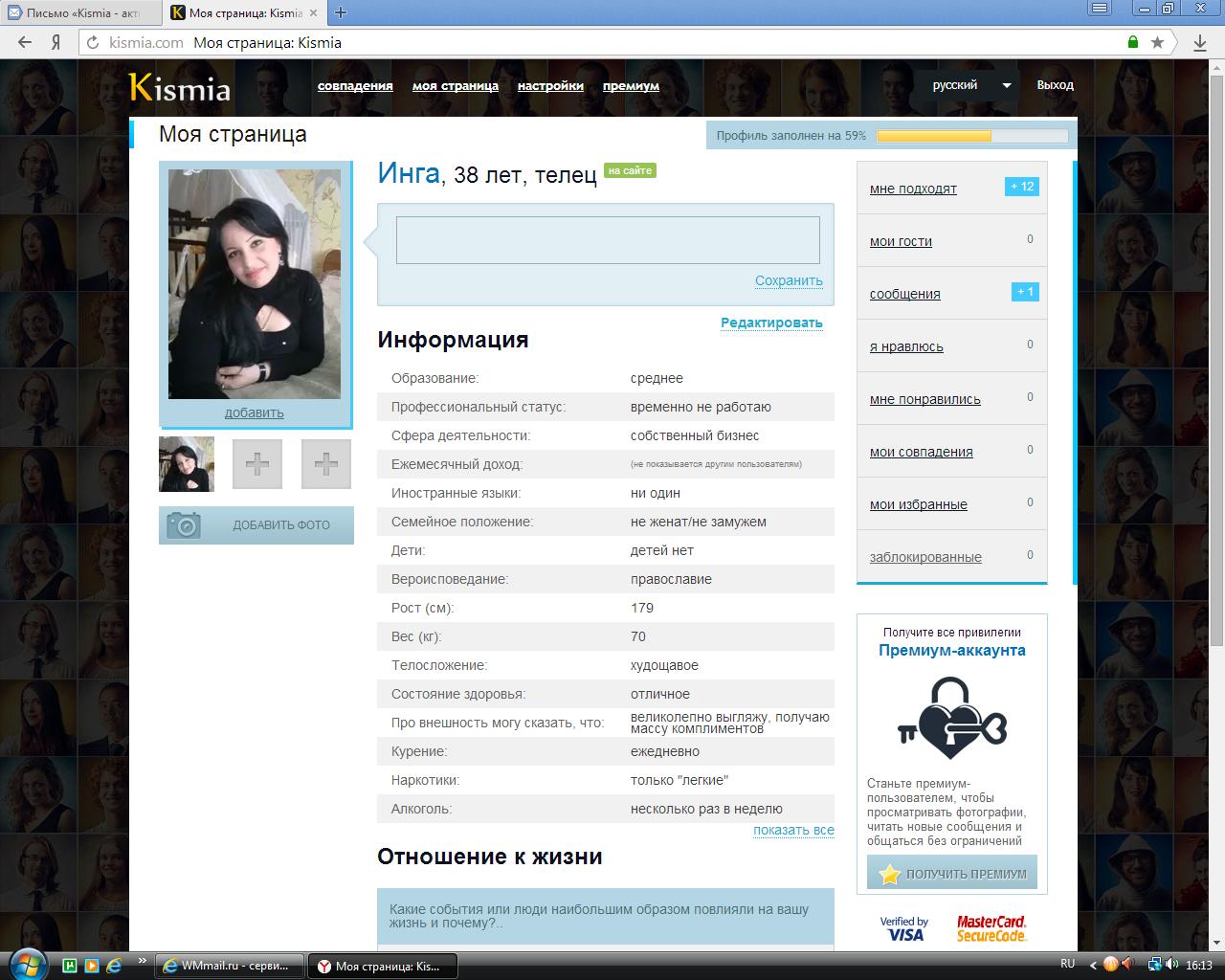Open the Kismia logo home link
Viewport: 1225px width, 980px height.
tap(180, 87)
